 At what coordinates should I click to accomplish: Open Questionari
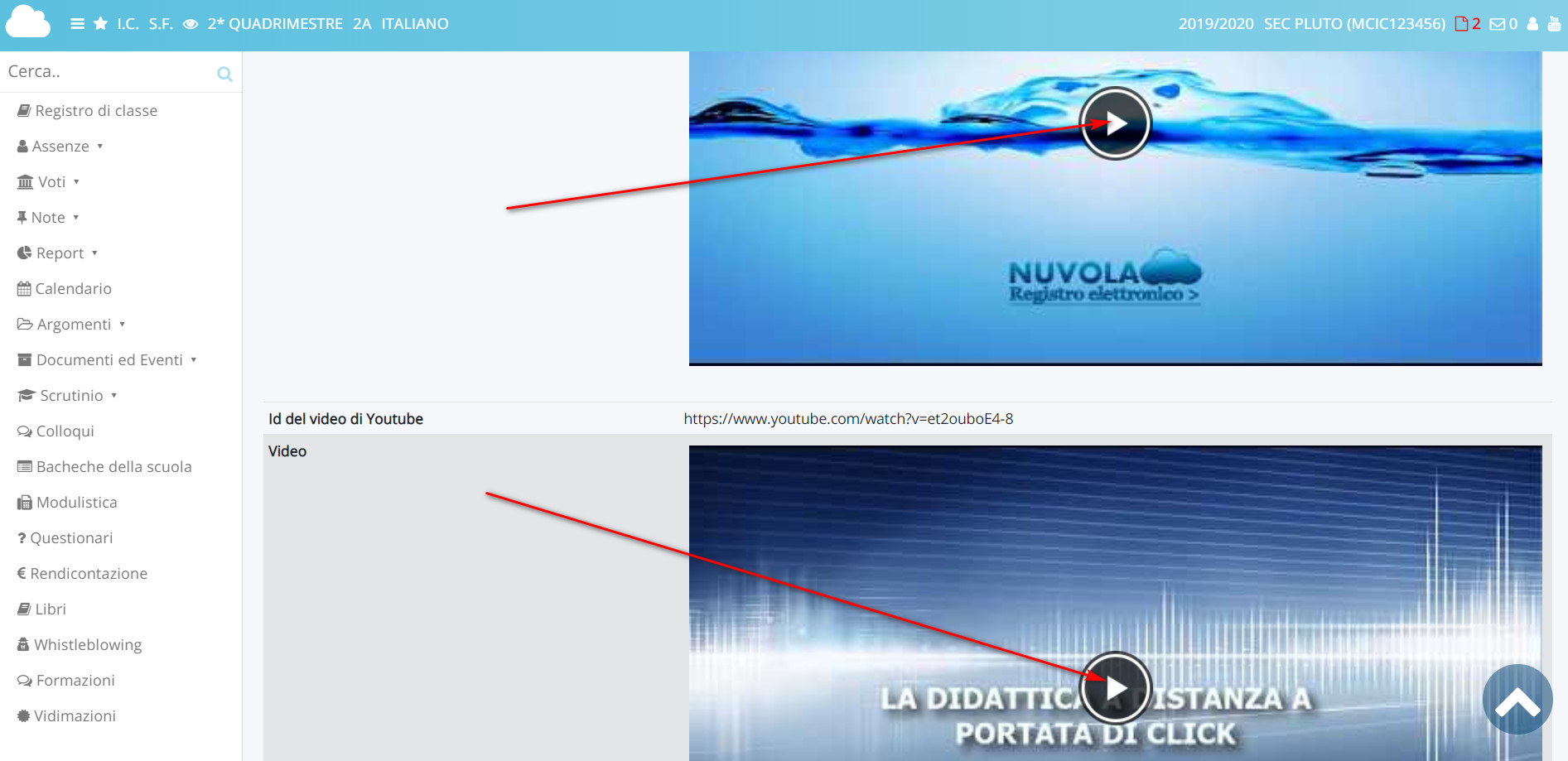click(65, 538)
